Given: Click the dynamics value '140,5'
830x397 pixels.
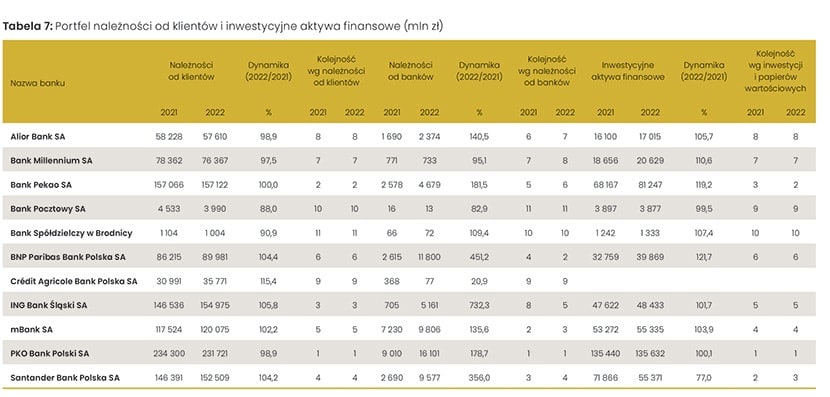Looking at the screenshot, I should pos(479,137).
